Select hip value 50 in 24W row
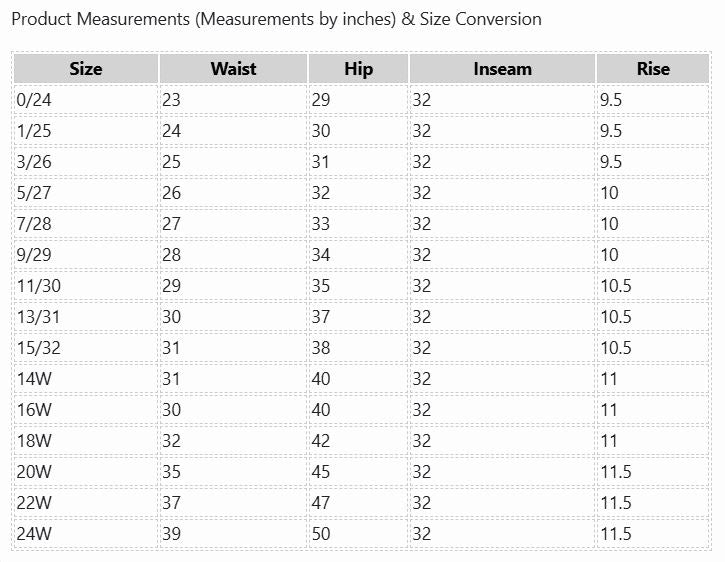 358,534
